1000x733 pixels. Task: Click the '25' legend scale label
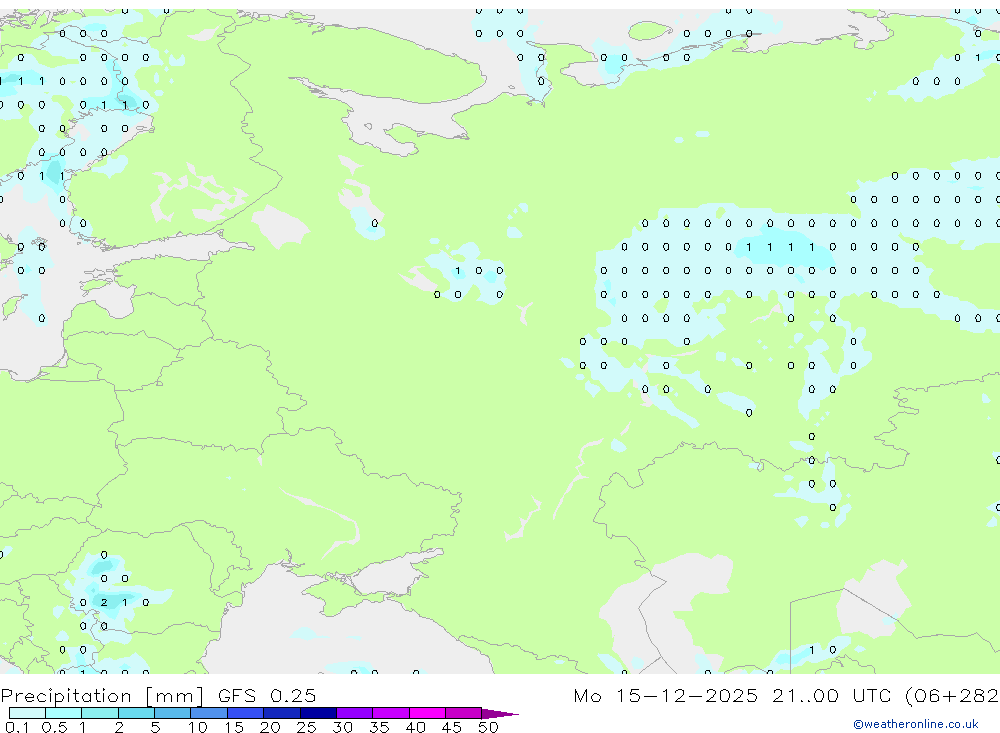pos(306,727)
